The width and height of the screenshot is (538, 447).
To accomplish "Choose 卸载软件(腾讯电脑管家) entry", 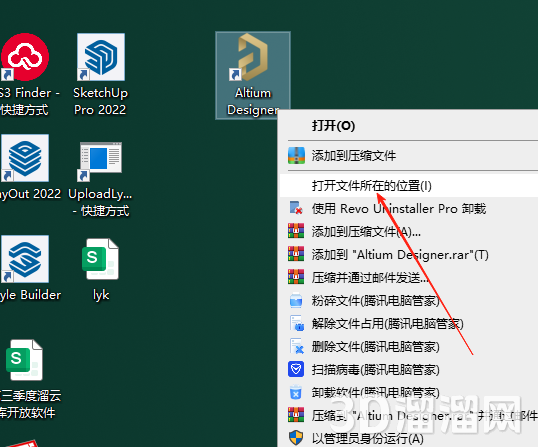I will [408, 392].
